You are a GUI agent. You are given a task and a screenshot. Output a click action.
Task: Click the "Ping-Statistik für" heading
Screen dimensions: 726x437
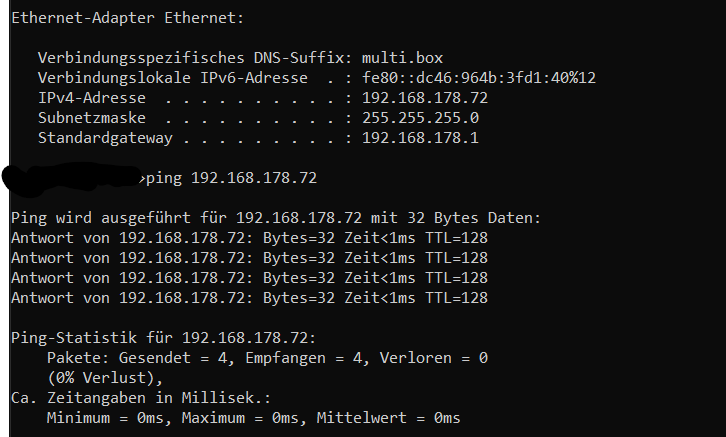(x=162, y=338)
